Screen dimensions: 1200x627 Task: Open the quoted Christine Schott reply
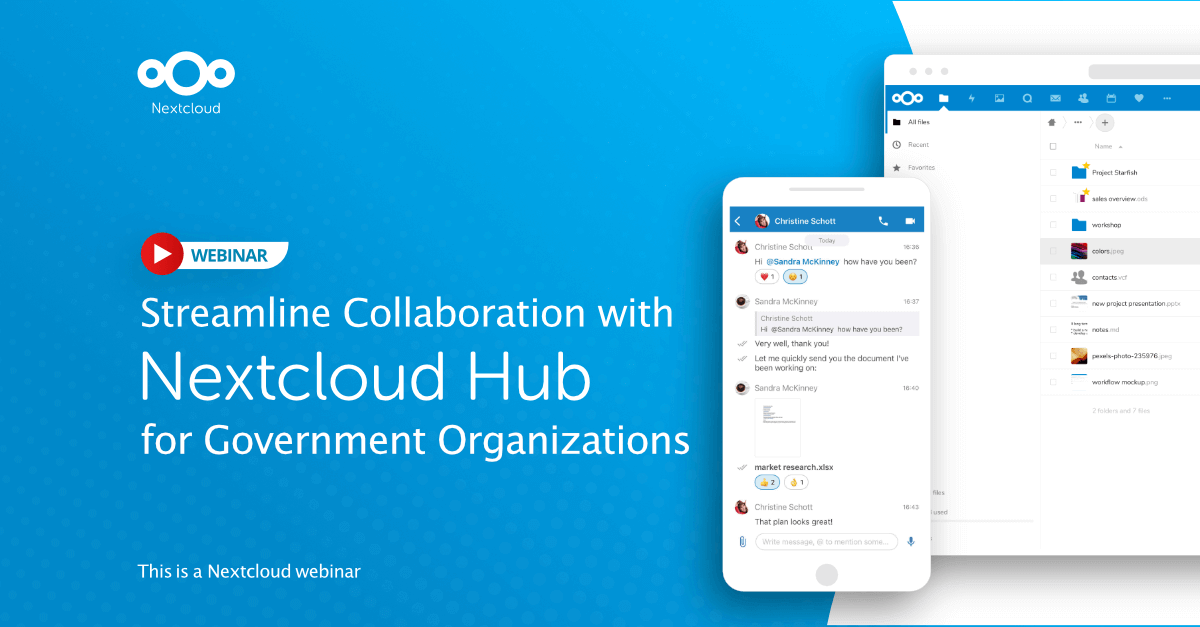click(x=837, y=324)
